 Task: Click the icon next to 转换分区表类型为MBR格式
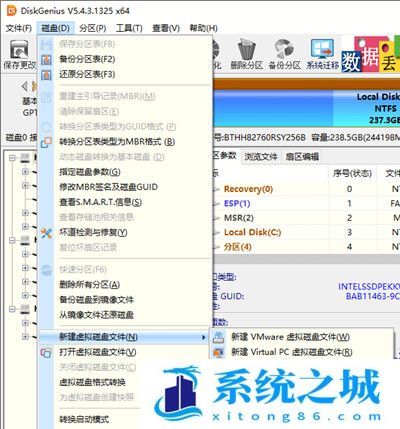(46, 142)
